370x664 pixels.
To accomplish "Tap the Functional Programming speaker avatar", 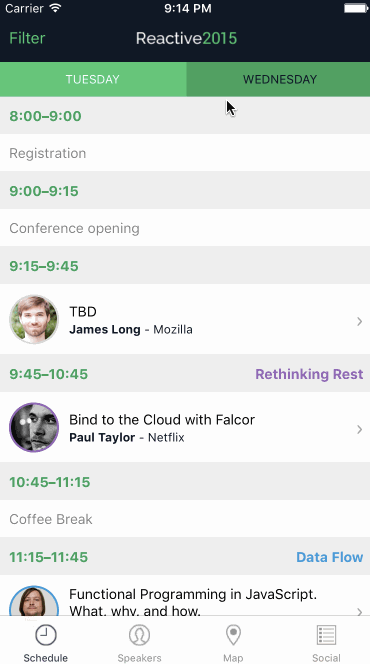I will (34, 601).
